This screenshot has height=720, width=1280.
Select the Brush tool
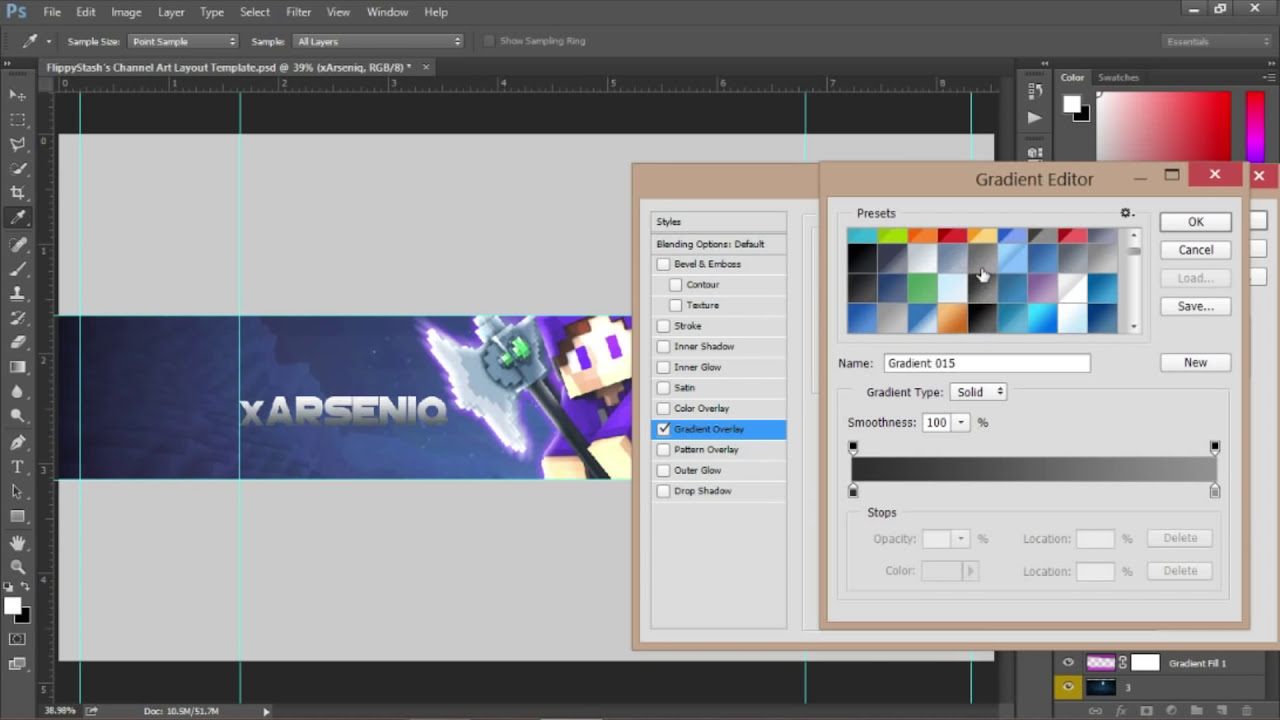click(17, 269)
